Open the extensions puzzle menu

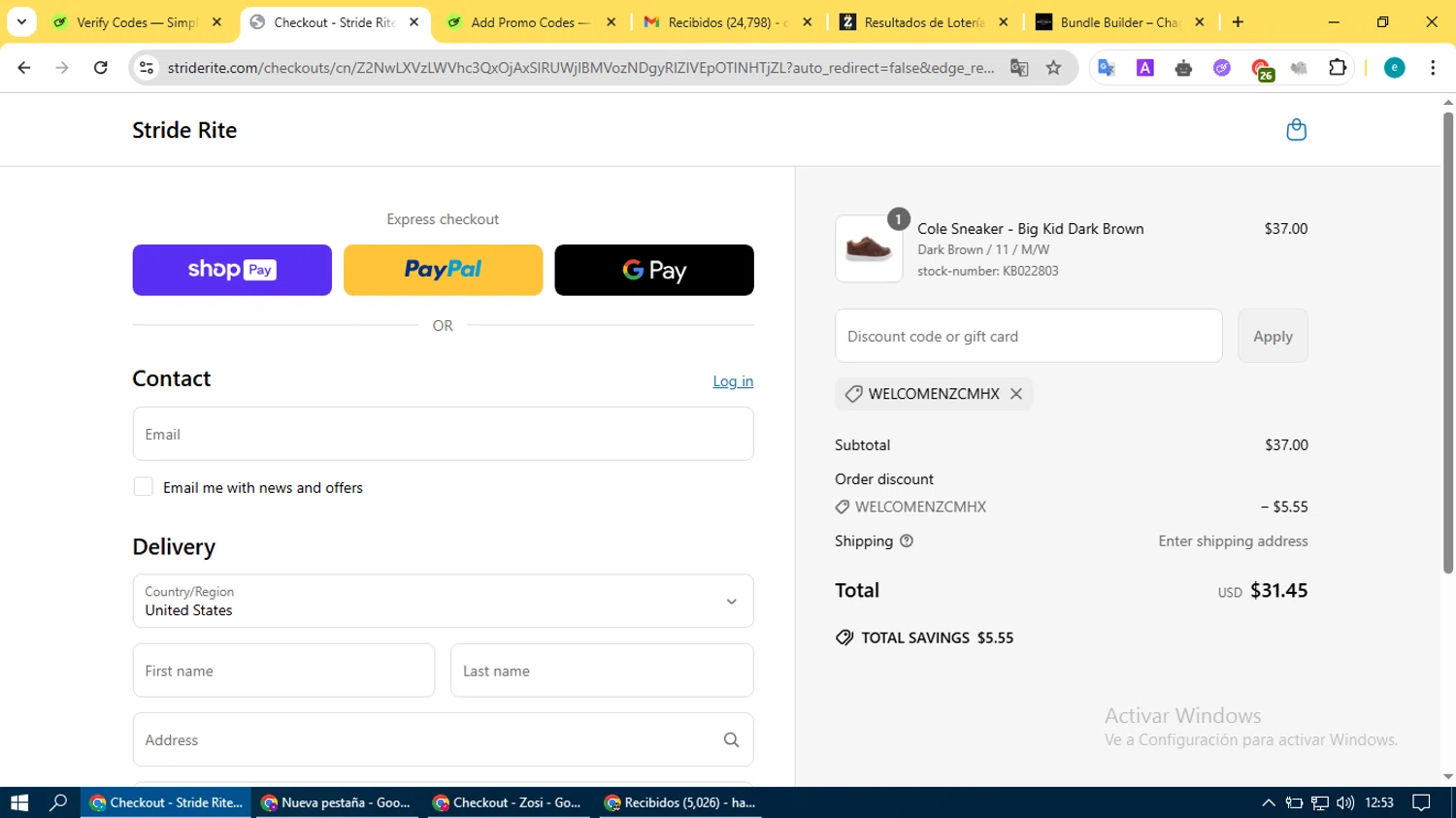coord(1338,68)
